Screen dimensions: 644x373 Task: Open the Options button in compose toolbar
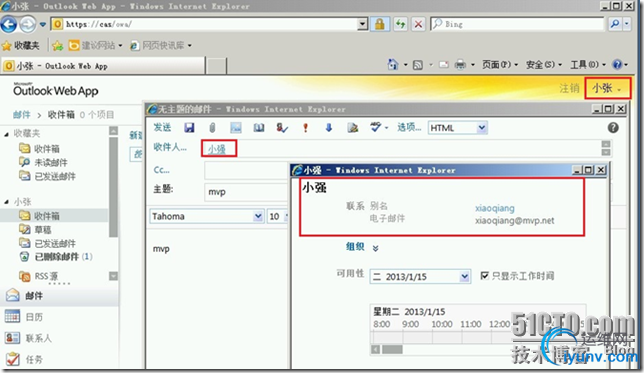409,127
